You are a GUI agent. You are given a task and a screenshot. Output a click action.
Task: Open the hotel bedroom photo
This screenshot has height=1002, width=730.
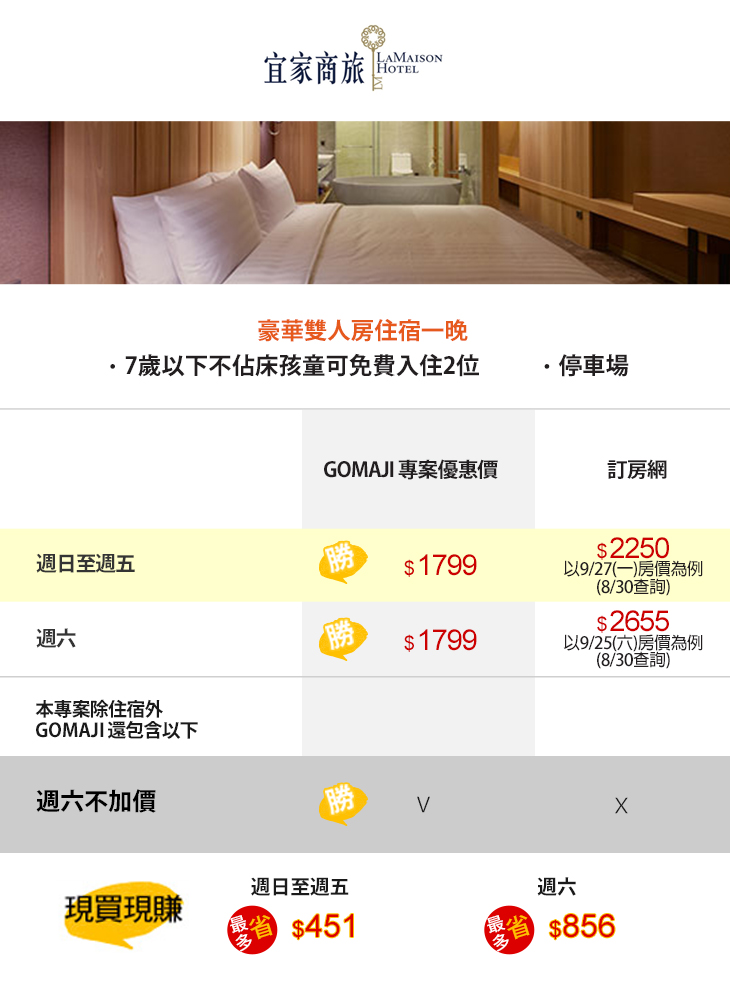(x=365, y=202)
